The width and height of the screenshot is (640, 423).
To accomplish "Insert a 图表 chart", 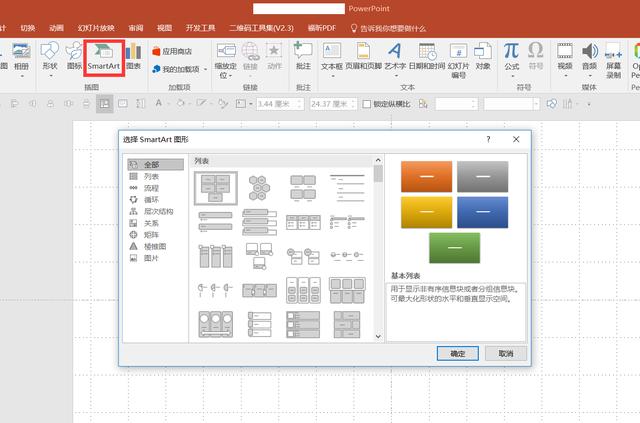I will point(133,56).
